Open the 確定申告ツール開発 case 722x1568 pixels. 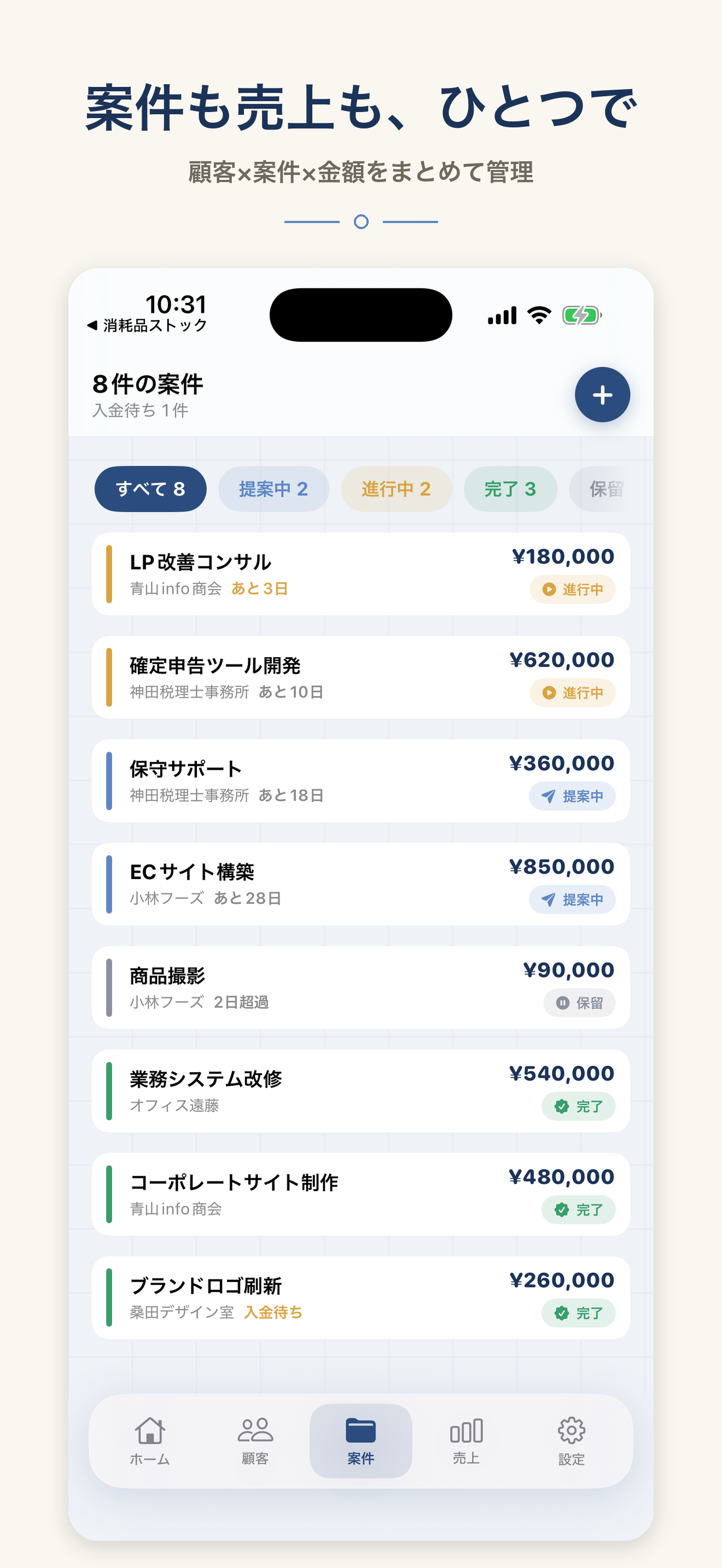(x=360, y=677)
